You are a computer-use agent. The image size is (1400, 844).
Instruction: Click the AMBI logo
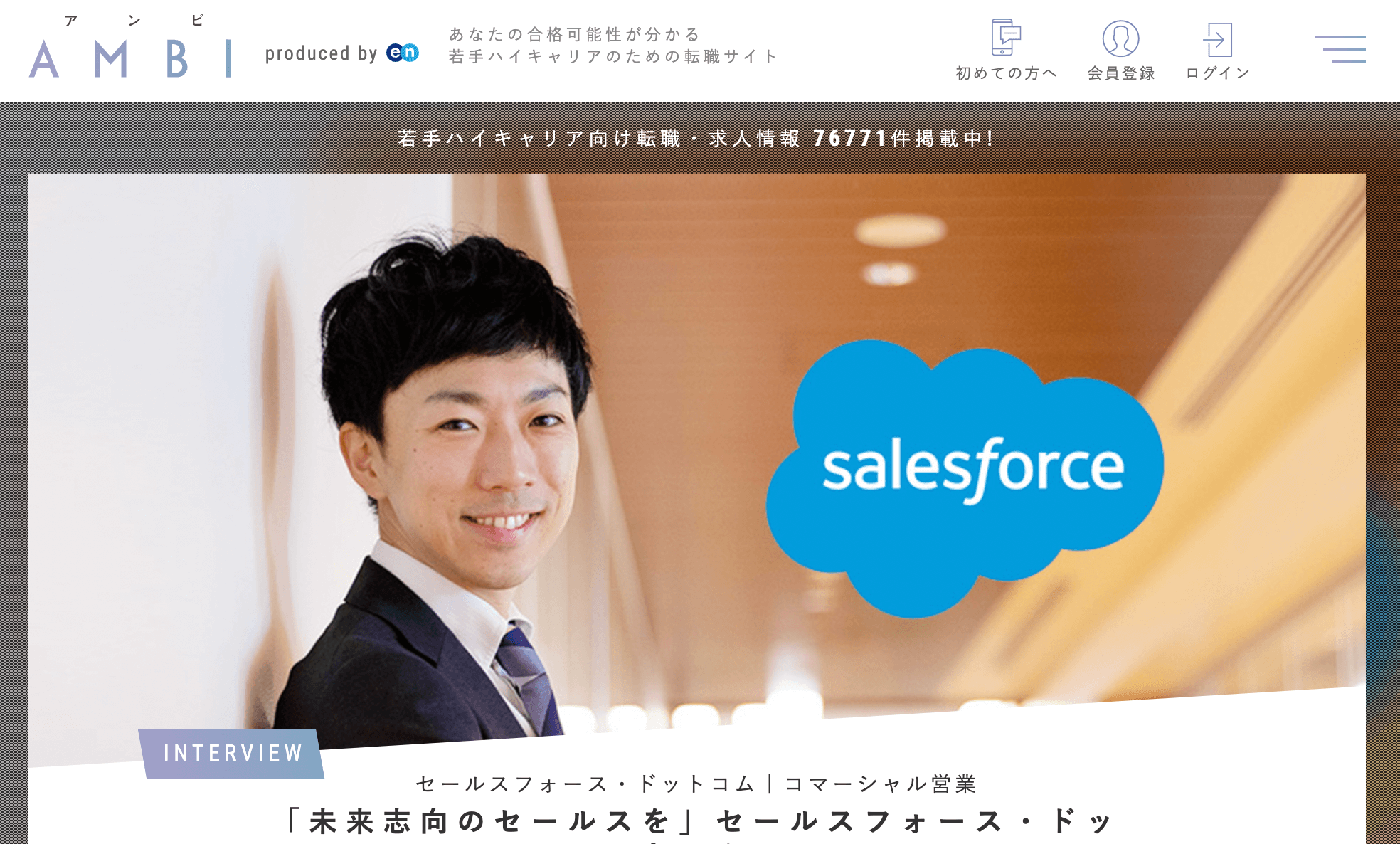coord(130,48)
